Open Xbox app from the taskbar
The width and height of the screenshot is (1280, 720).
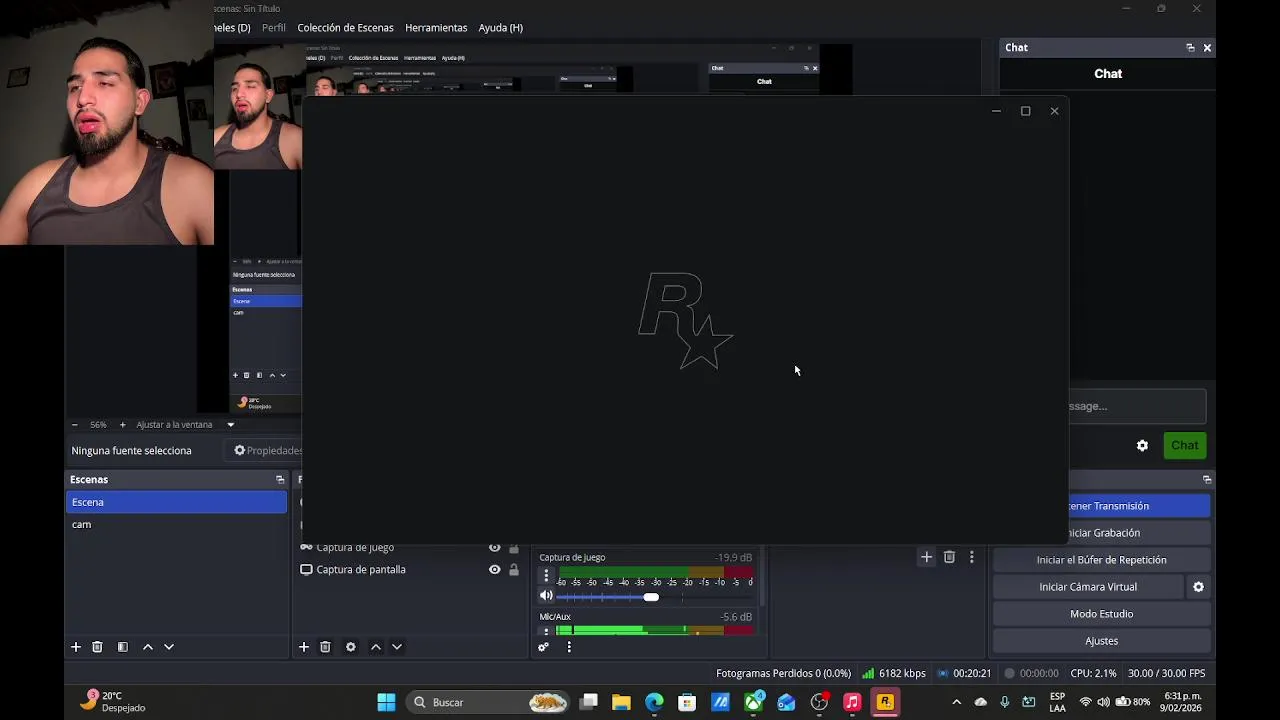(753, 702)
